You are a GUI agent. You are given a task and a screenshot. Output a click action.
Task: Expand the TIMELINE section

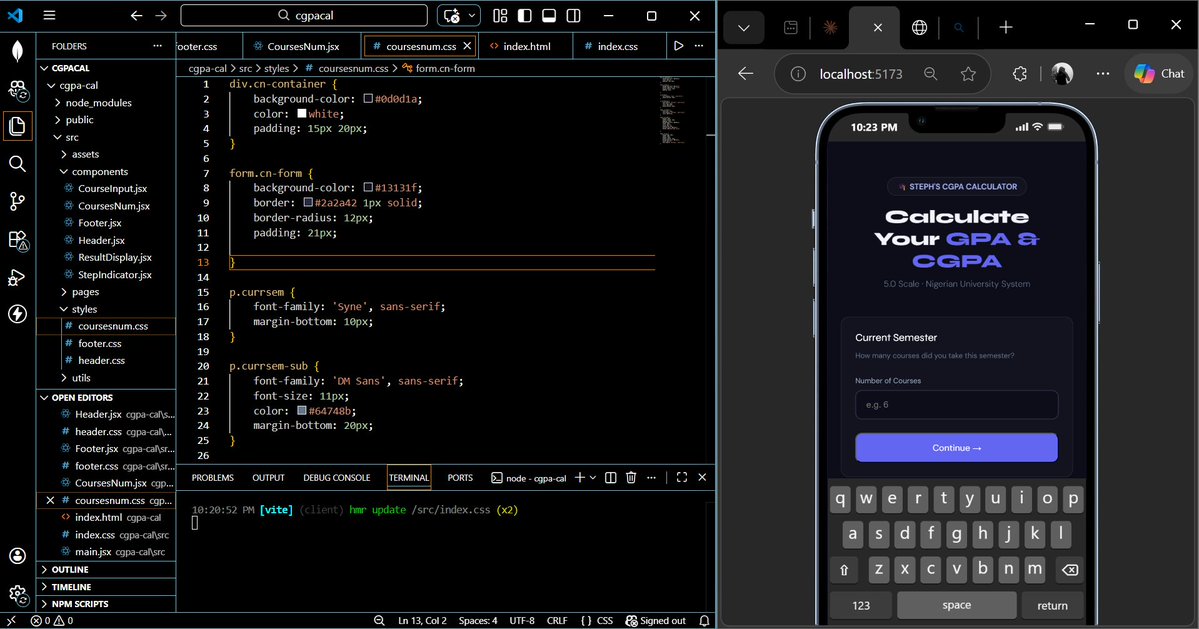point(106,587)
